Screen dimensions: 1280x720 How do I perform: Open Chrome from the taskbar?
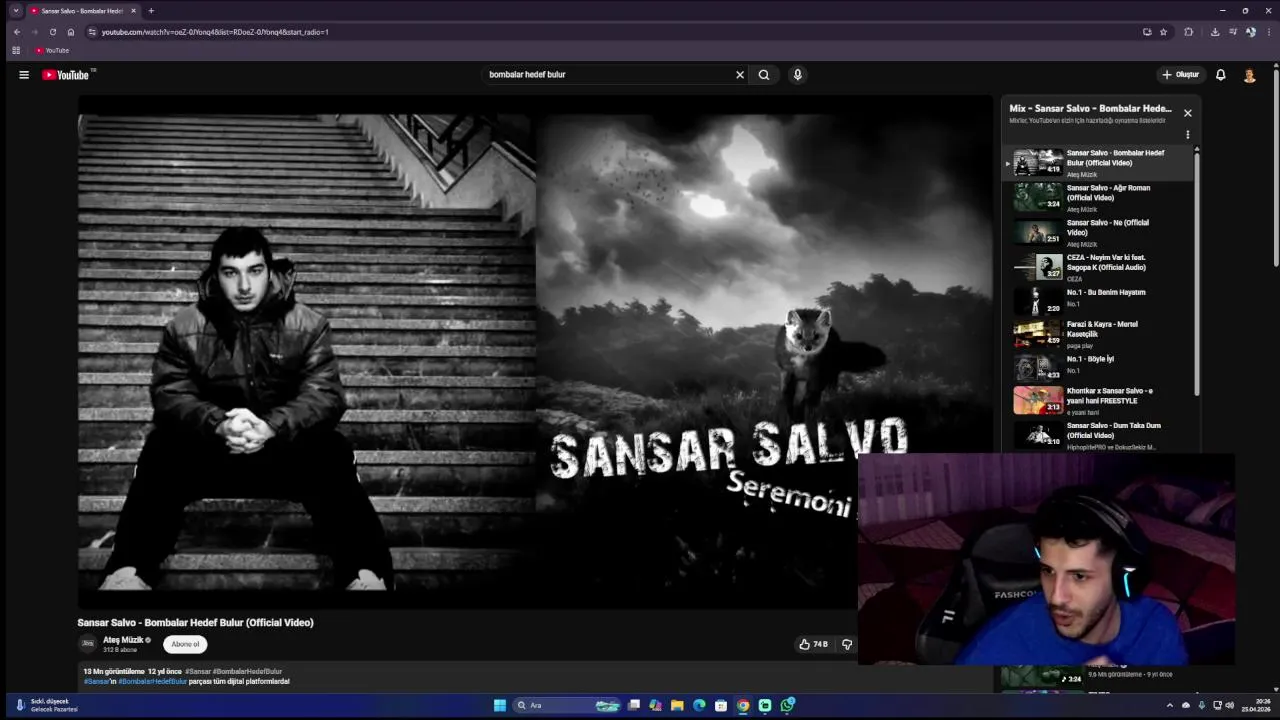[x=743, y=705]
